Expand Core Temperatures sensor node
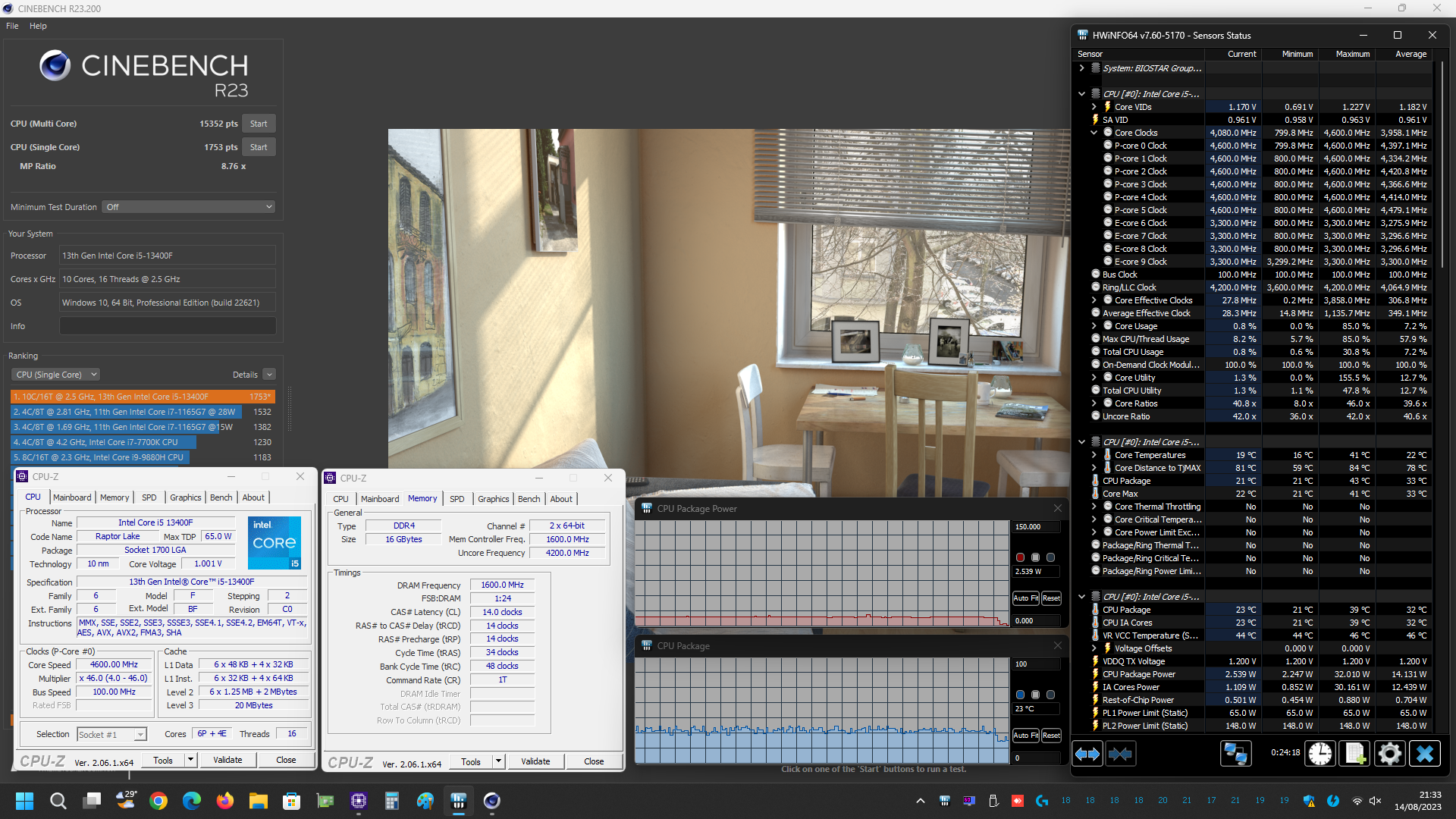Viewport: 1456px width, 819px height. coord(1094,455)
